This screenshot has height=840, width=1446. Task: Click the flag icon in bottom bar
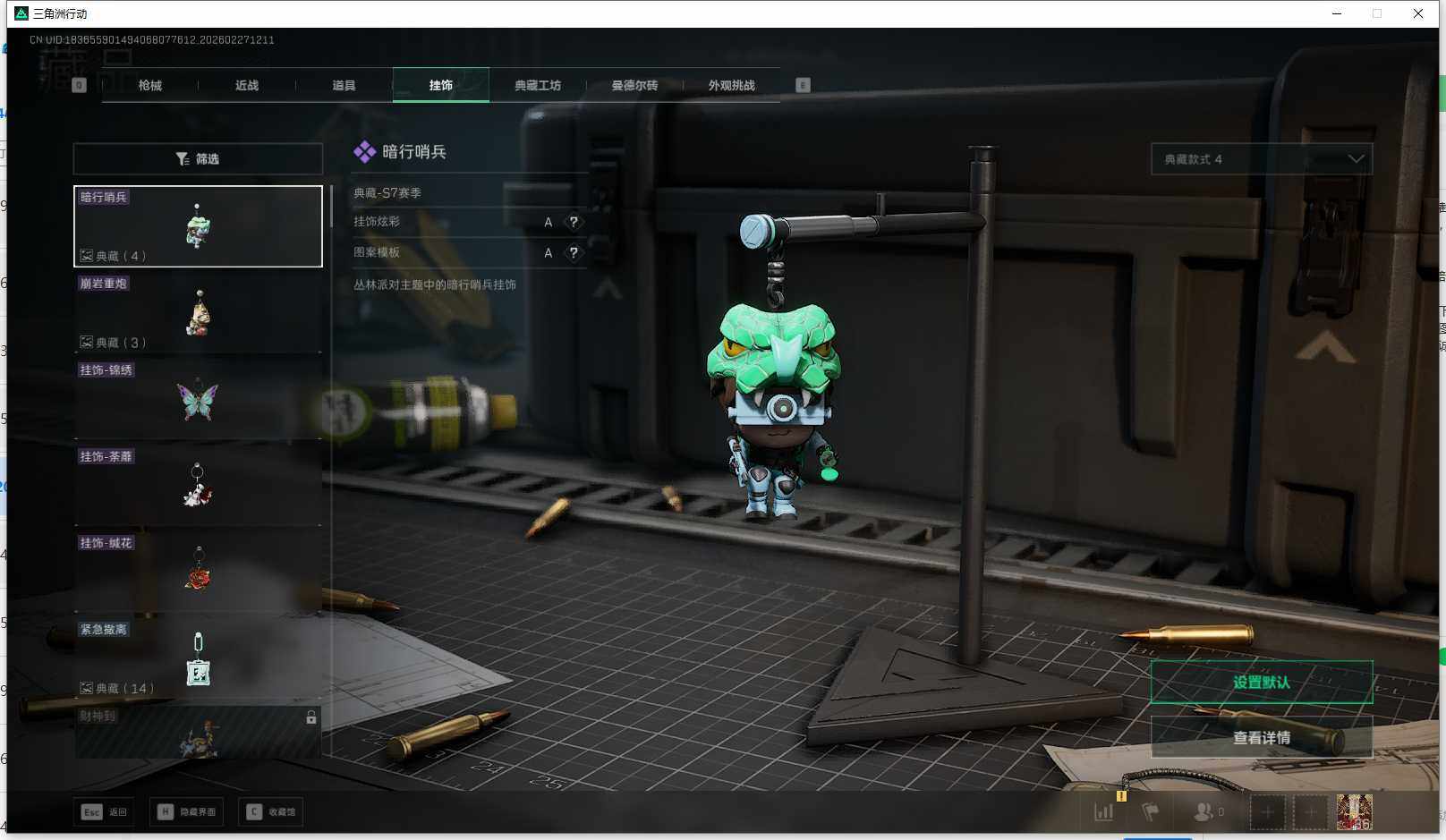pyautogui.click(x=1151, y=811)
